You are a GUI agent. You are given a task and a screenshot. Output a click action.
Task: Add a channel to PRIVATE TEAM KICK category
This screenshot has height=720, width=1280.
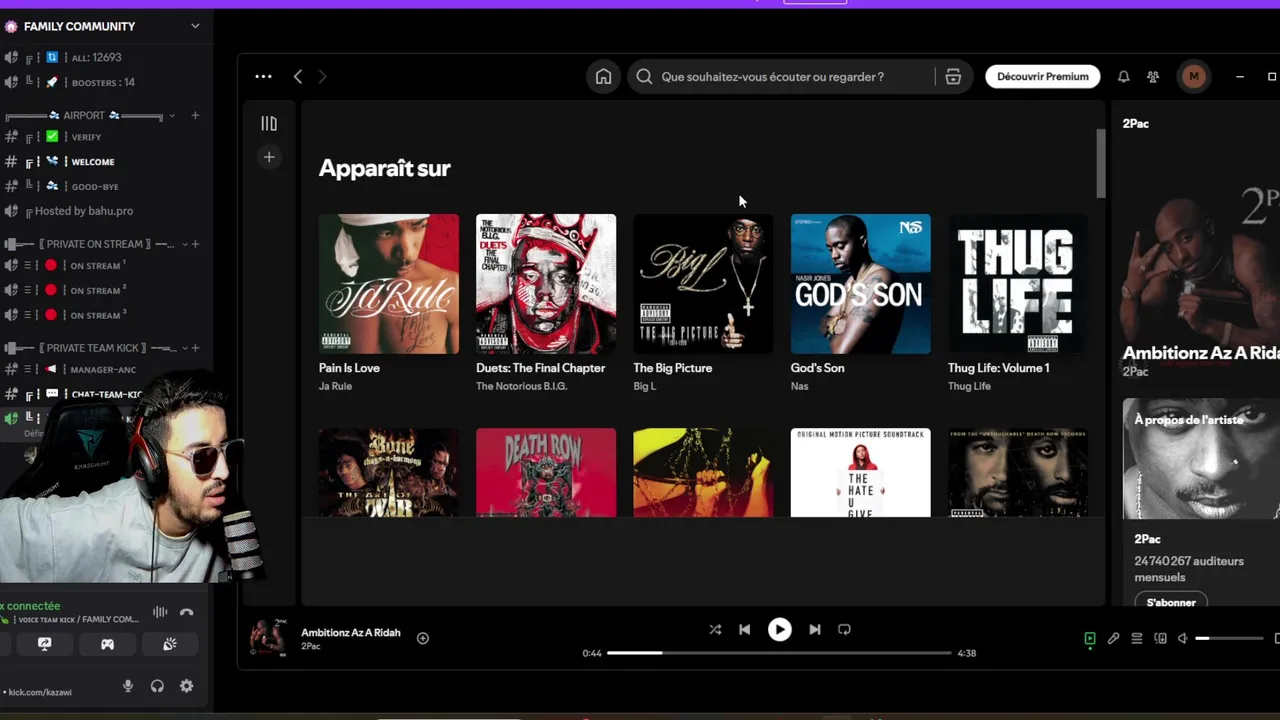(195, 348)
